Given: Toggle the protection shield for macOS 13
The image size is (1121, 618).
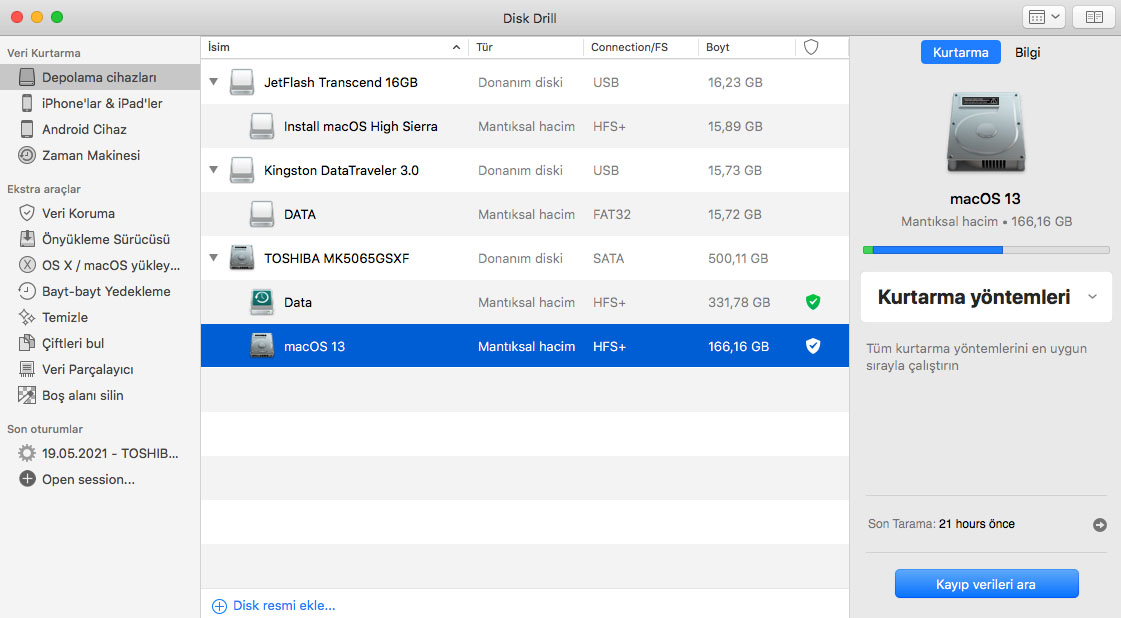Looking at the screenshot, I should coord(813,346).
